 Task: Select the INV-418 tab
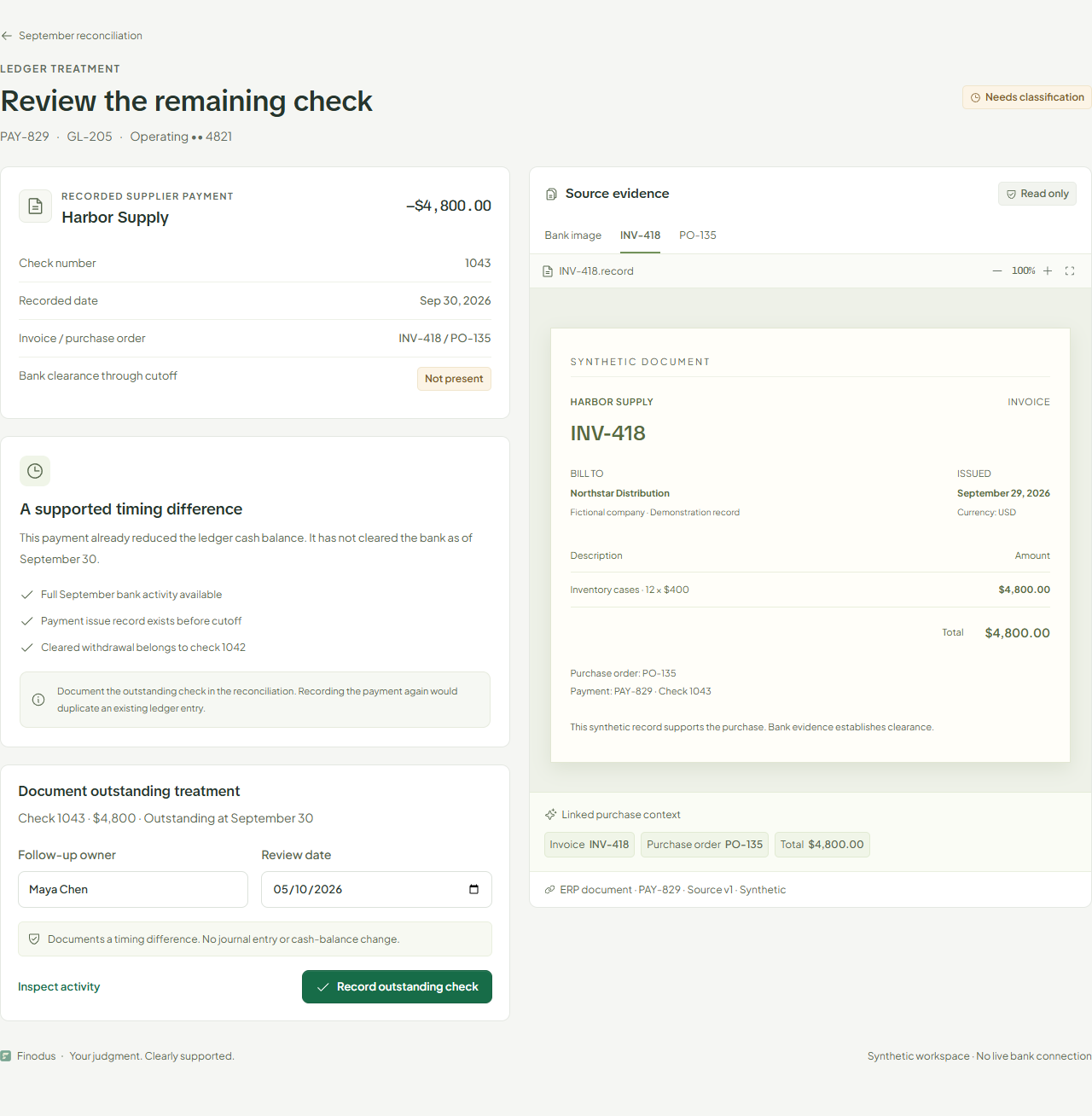click(x=641, y=235)
